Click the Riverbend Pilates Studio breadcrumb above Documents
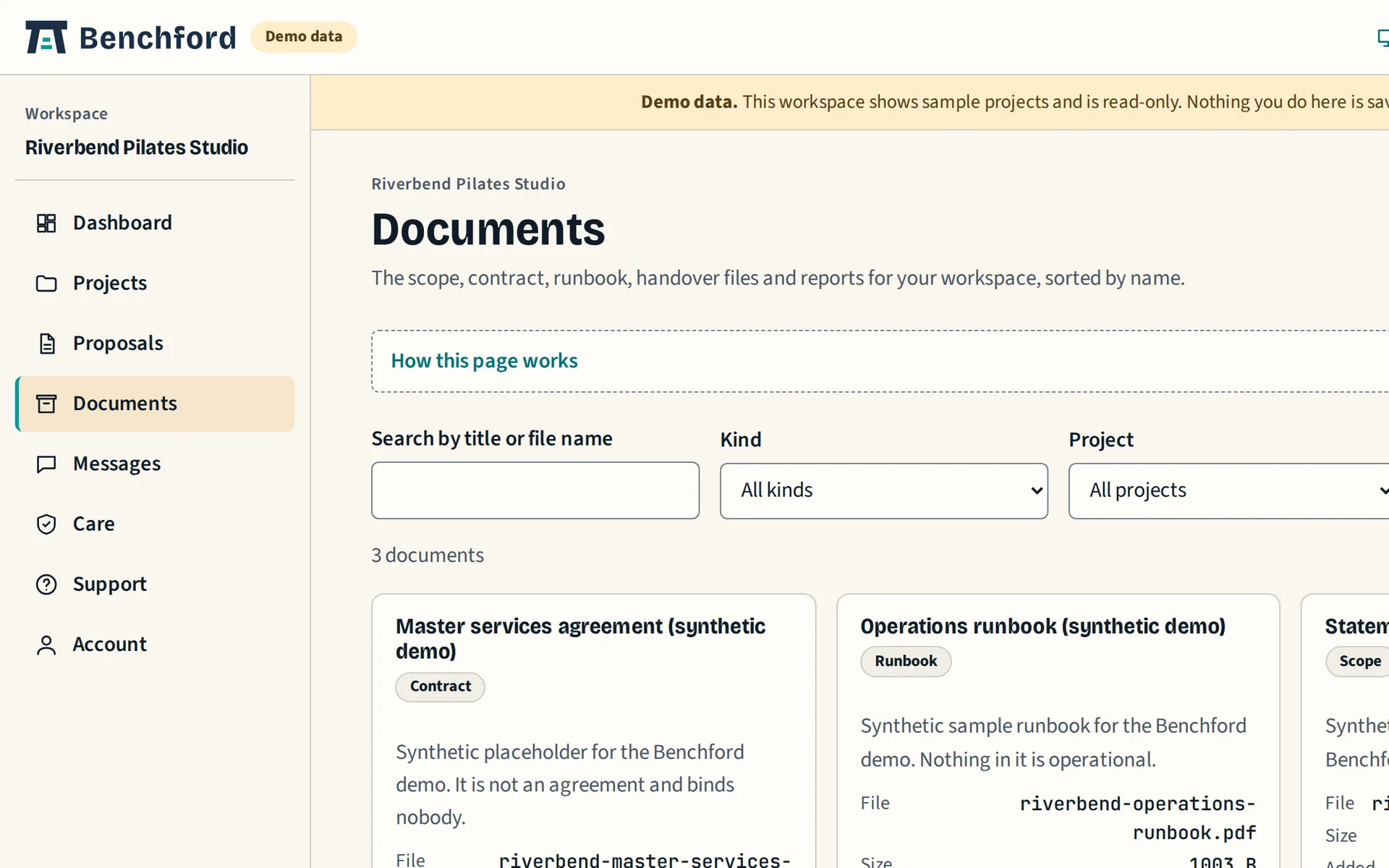 click(468, 184)
